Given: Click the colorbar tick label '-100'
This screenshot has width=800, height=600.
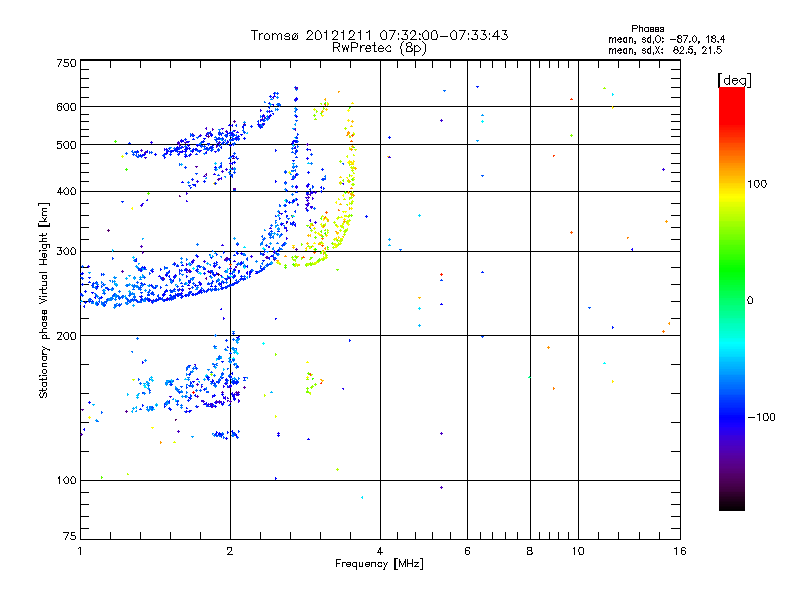Looking at the screenshot, I should (762, 417).
